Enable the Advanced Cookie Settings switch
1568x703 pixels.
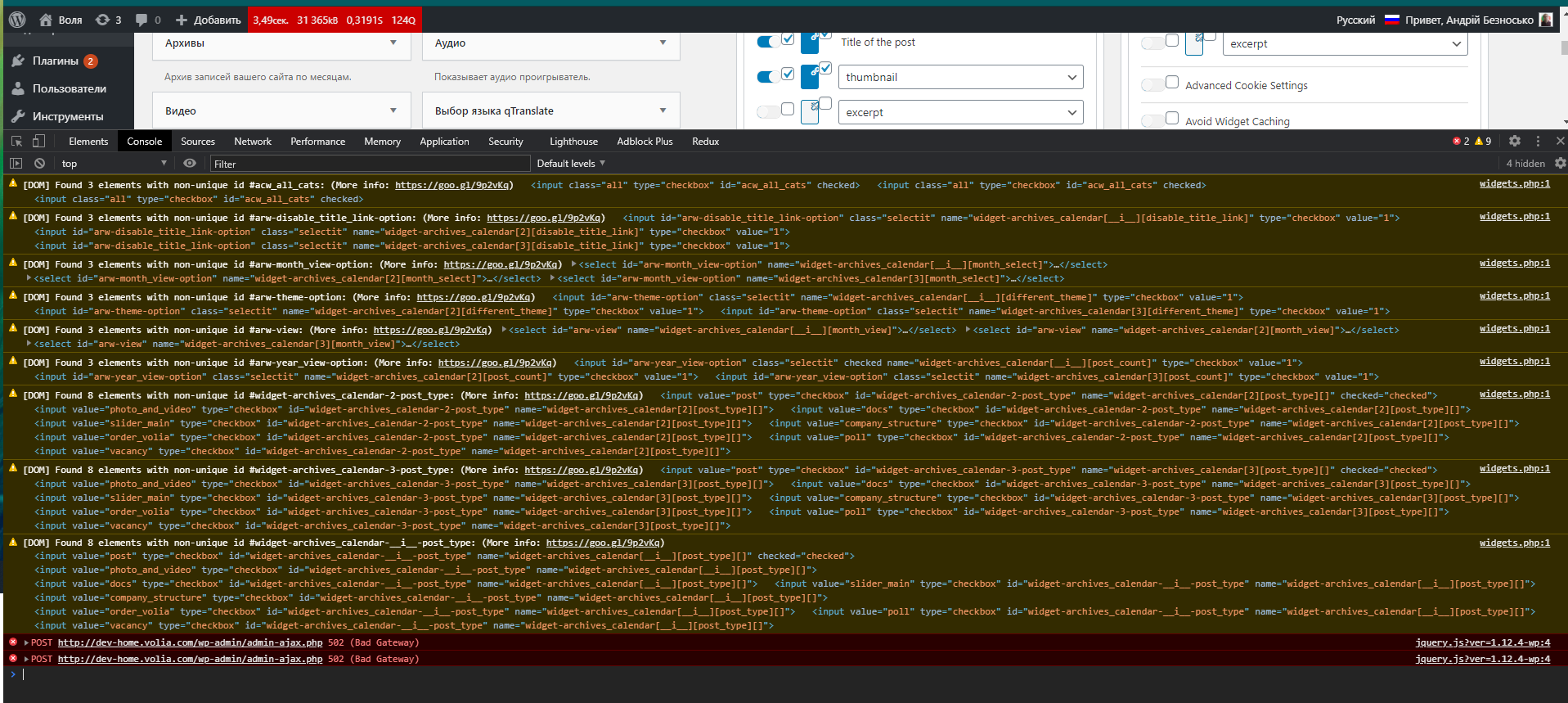click(x=1152, y=85)
